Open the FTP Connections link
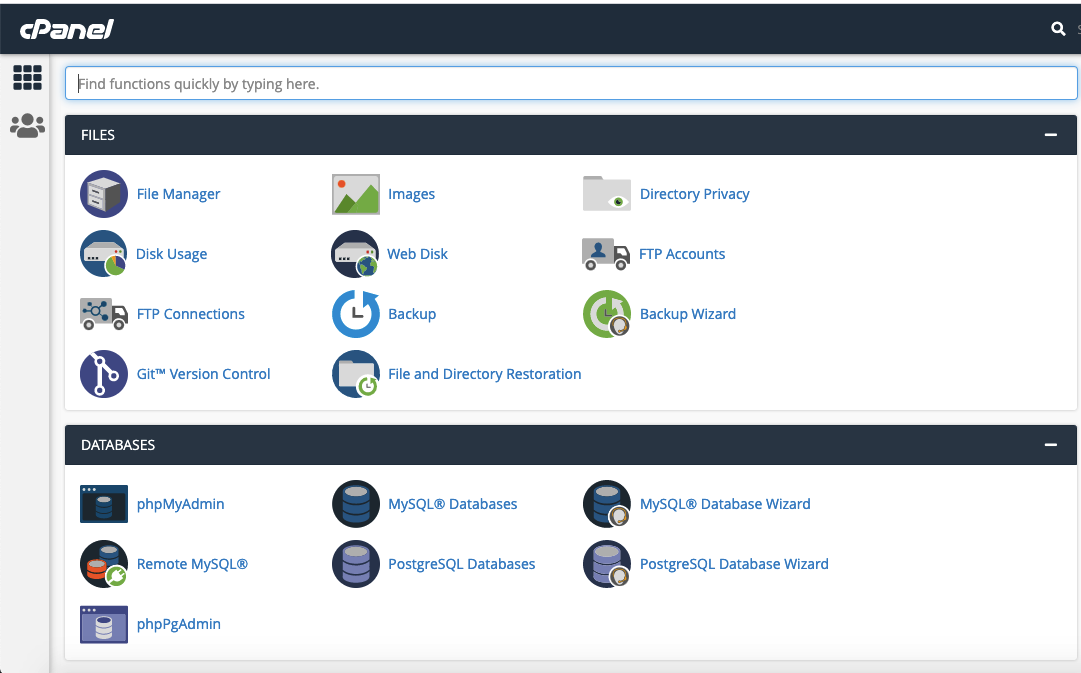This screenshot has width=1081, height=673. [x=190, y=314]
